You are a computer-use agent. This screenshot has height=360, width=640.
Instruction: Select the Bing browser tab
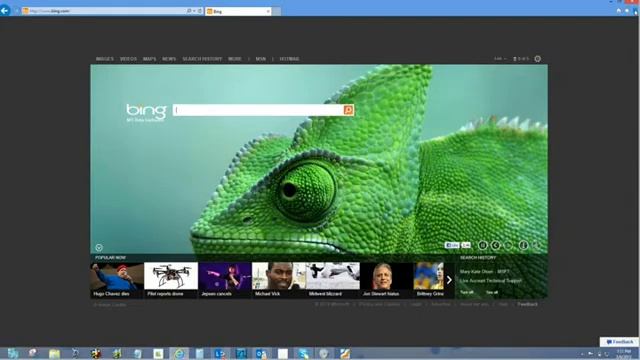pos(238,11)
